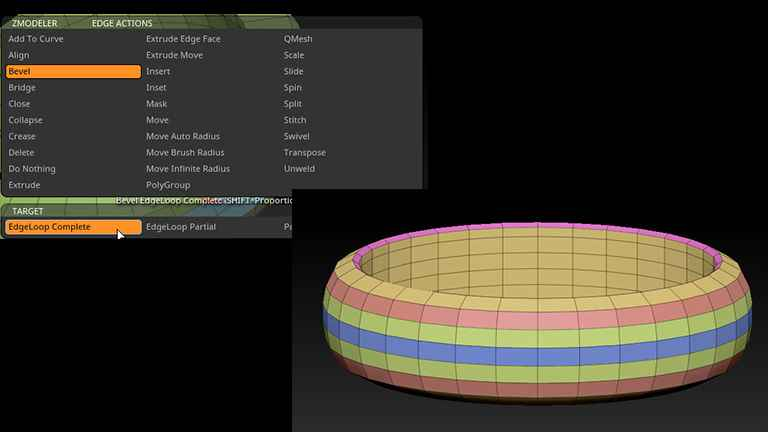Click the Bevel EdgeLoop Complete hint text
768x432 pixels.
(204, 200)
